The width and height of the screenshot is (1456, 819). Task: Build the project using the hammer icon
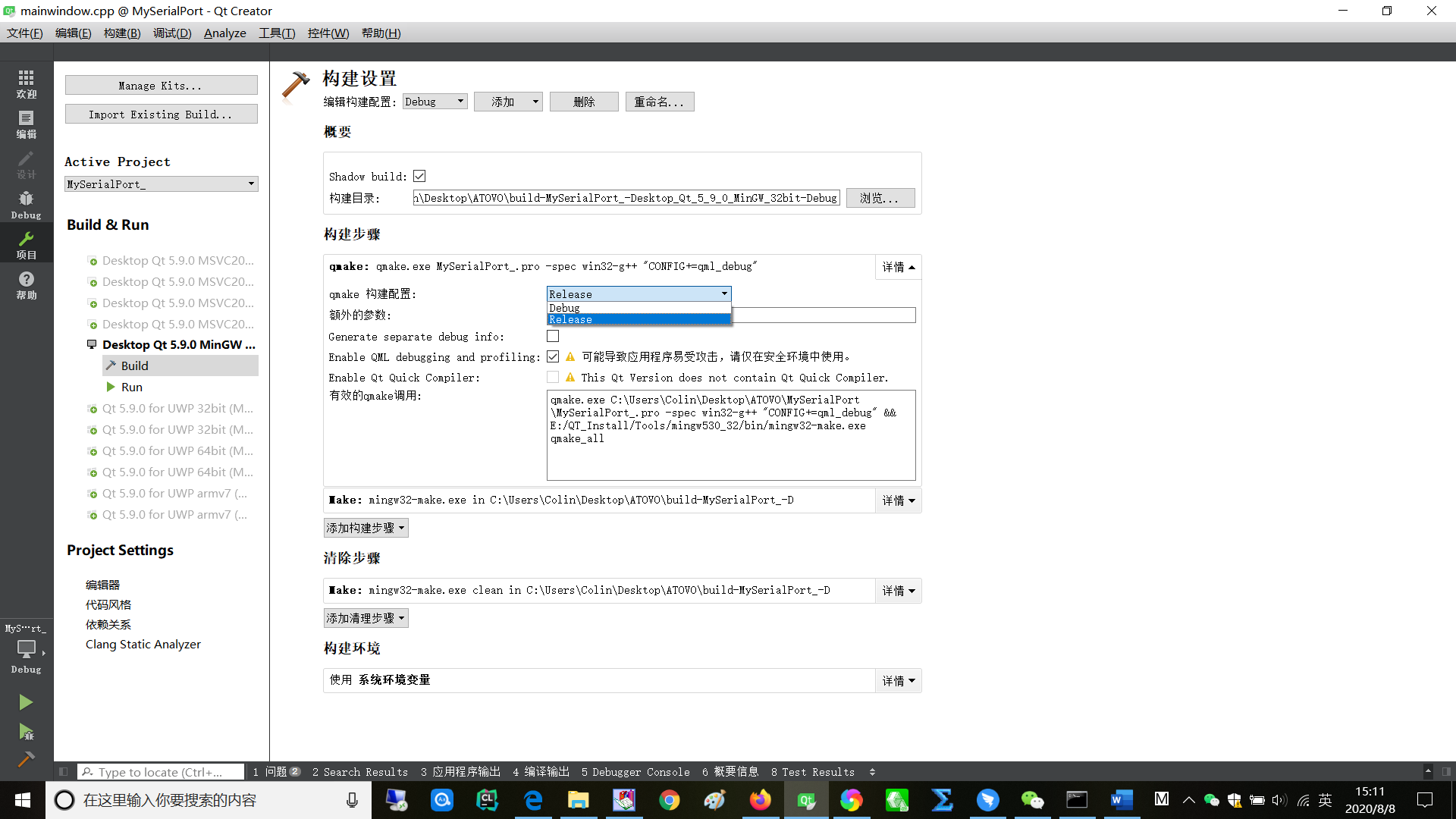[x=25, y=759]
